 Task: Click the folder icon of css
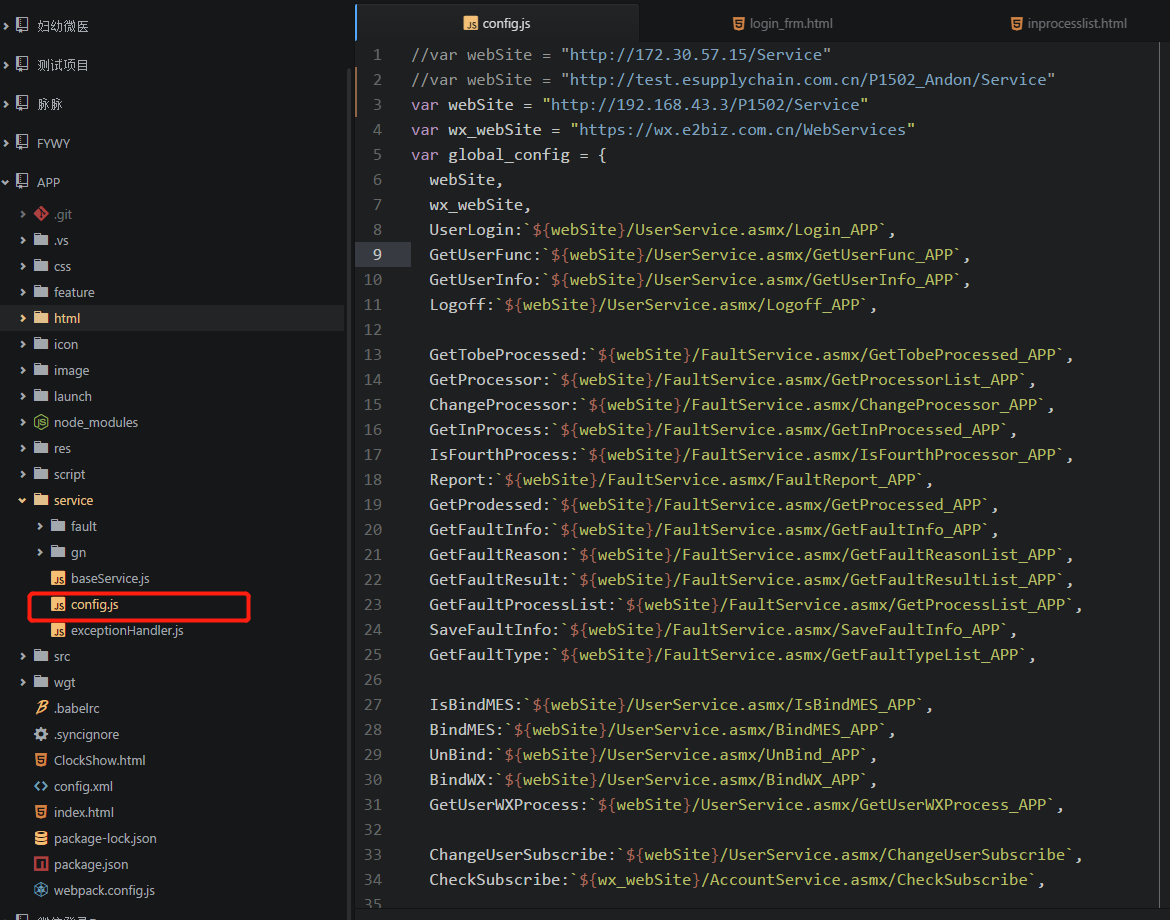point(41,266)
